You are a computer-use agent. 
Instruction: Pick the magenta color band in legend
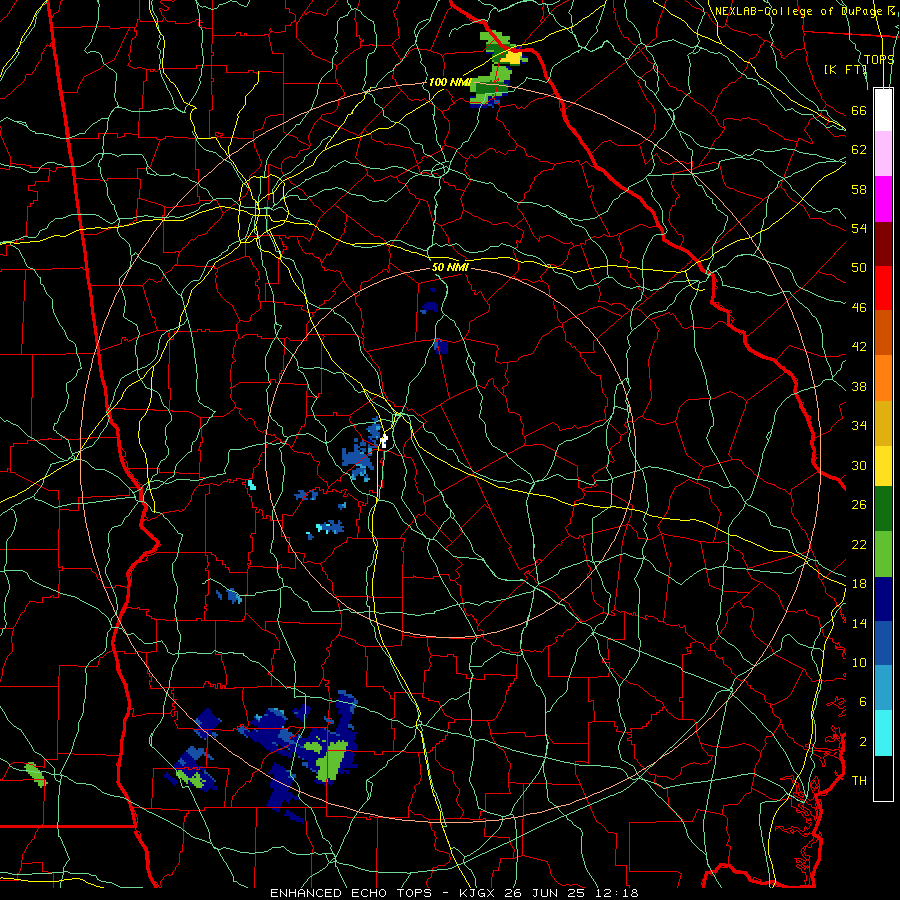[883, 199]
